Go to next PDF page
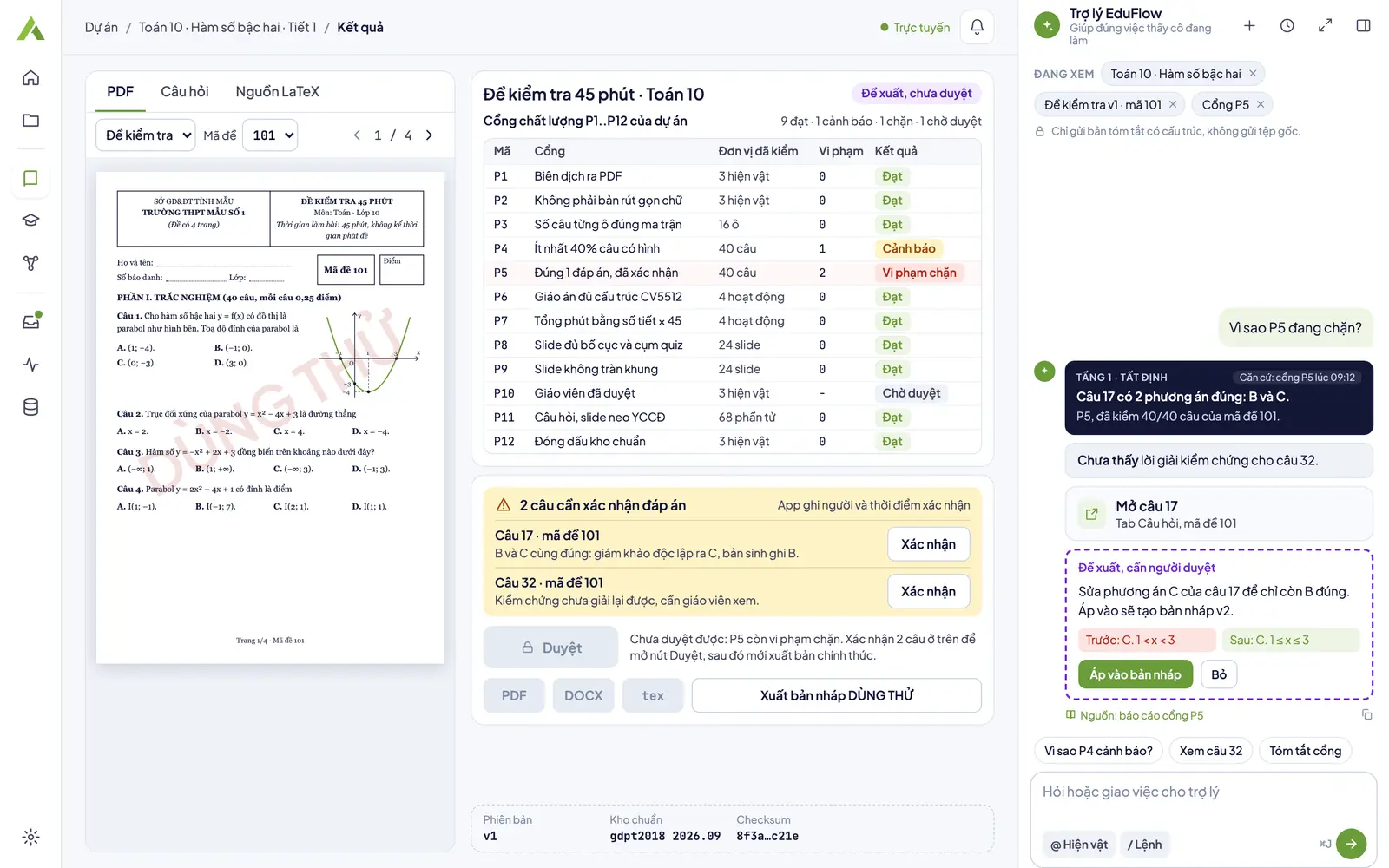Viewport: 1389px width, 868px height. click(x=429, y=135)
